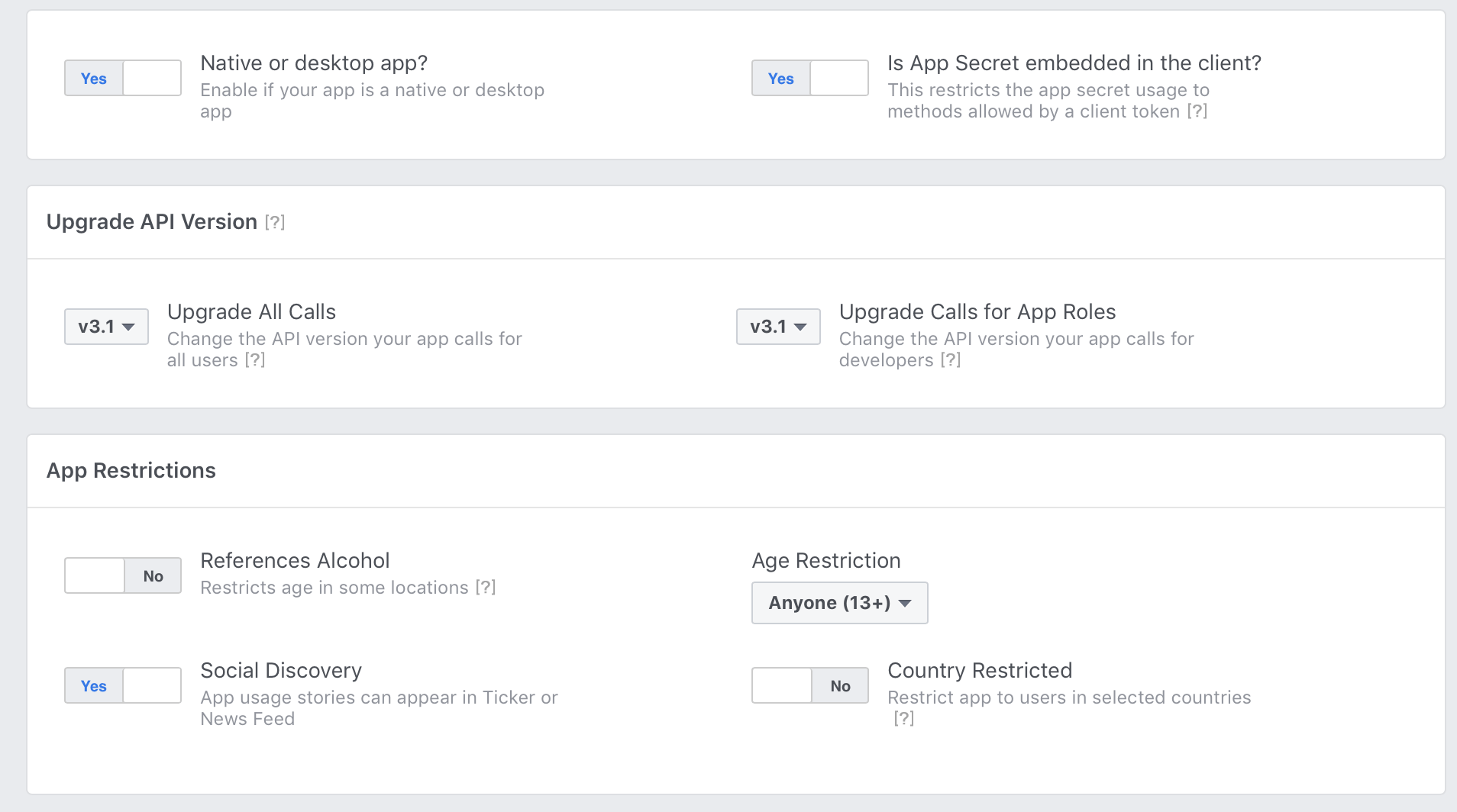Click the 'Upgrade Calls for App Roles' label
Screen dimensions: 1457x812
click(x=977, y=311)
